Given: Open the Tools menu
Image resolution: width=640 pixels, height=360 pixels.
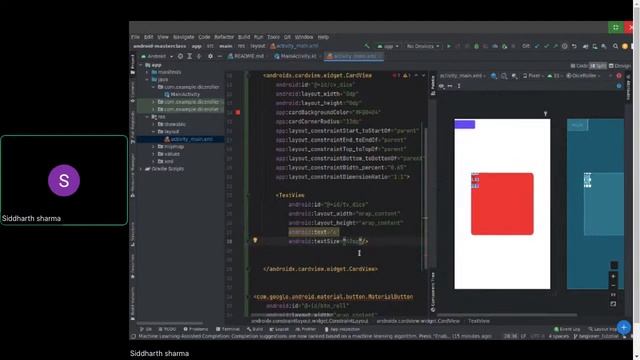Looking at the screenshot, I should 273,37.
